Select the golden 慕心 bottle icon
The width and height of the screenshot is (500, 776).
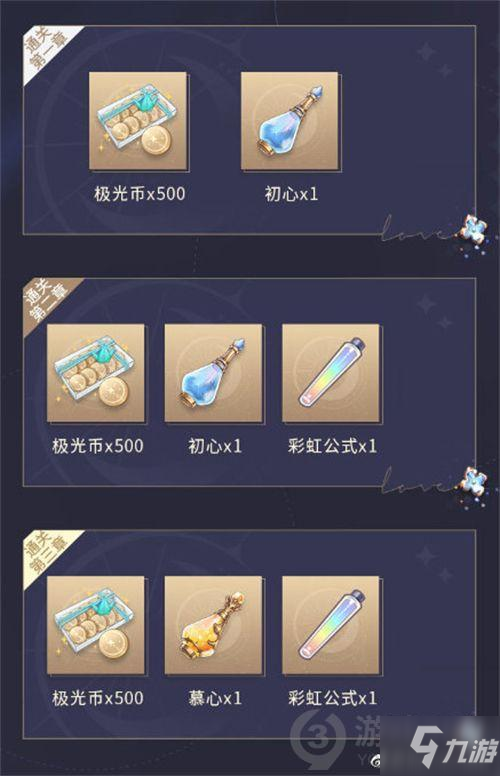pyautogui.click(x=213, y=625)
